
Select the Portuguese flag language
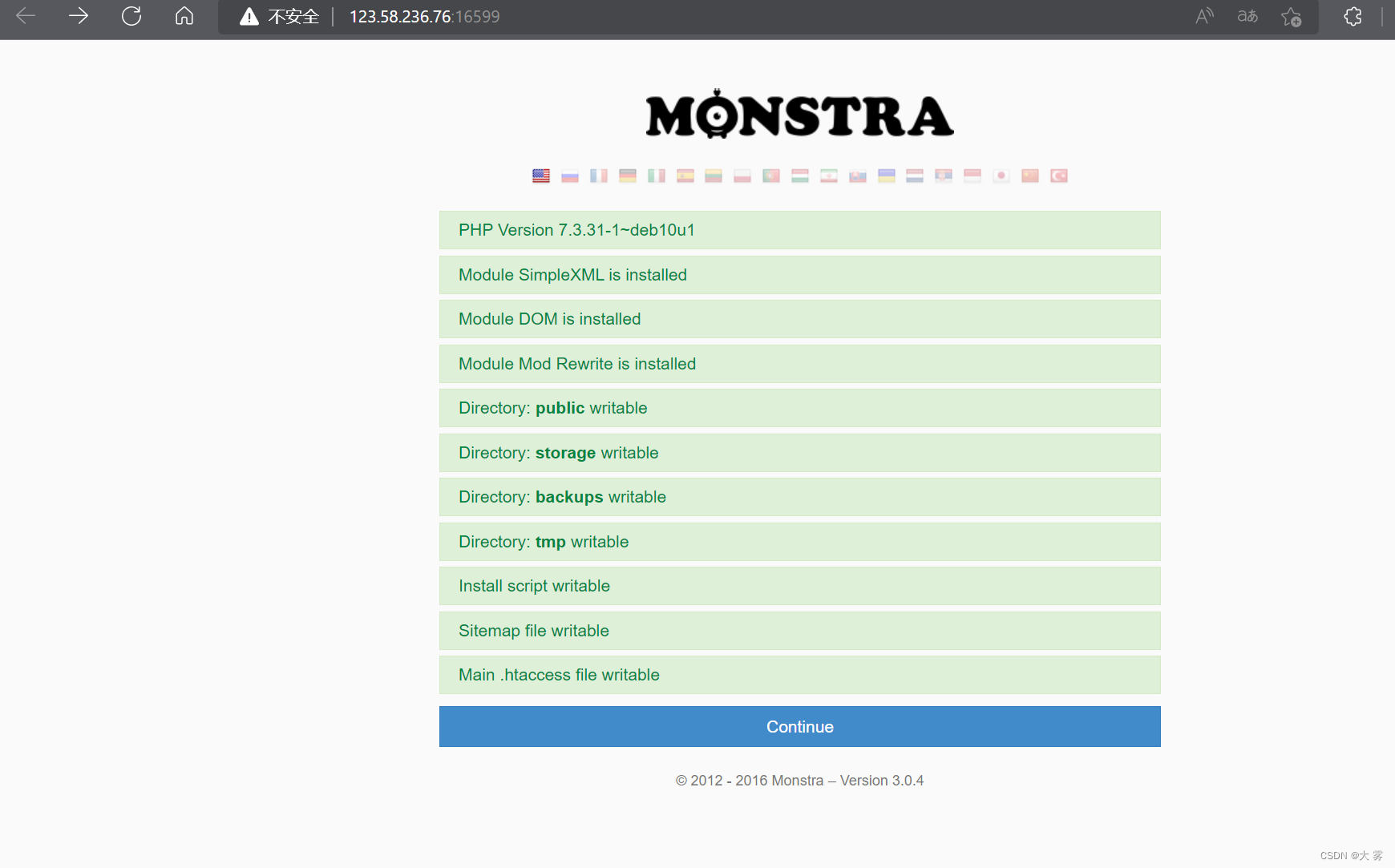(771, 176)
